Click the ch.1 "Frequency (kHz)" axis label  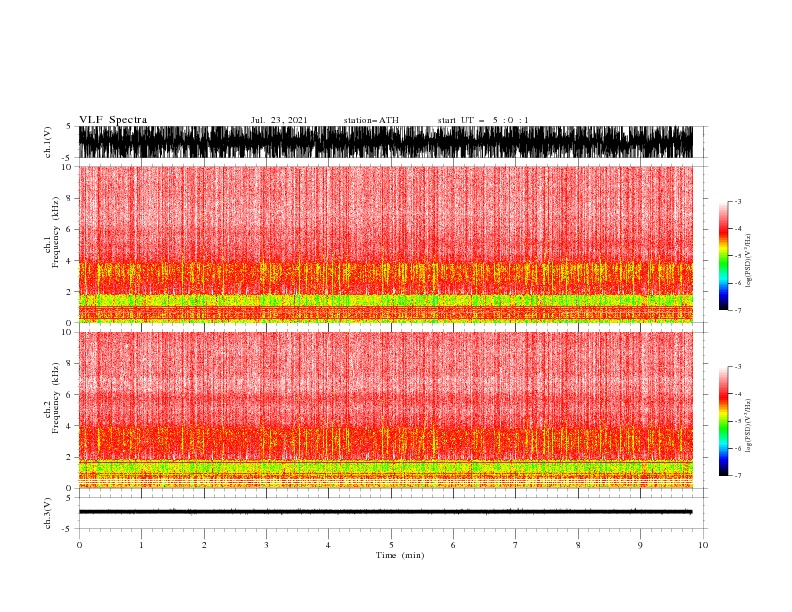(55, 232)
